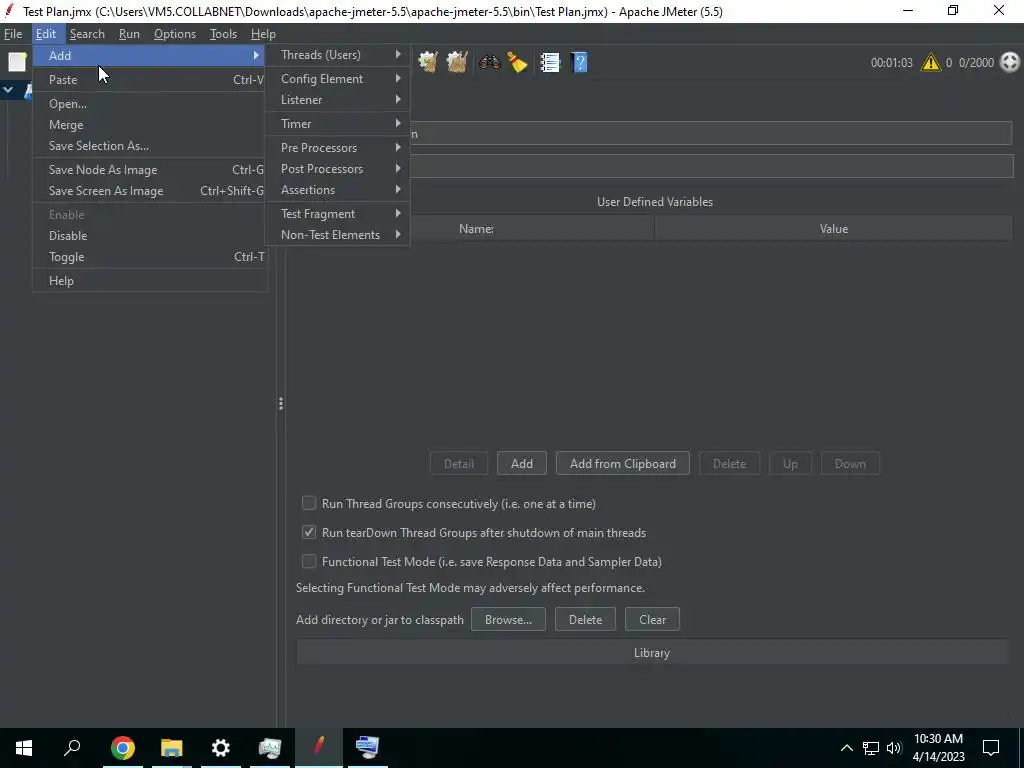Choose Save Screen As Image
The width and height of the screenshot is (1024, 768).
[150, 191]
